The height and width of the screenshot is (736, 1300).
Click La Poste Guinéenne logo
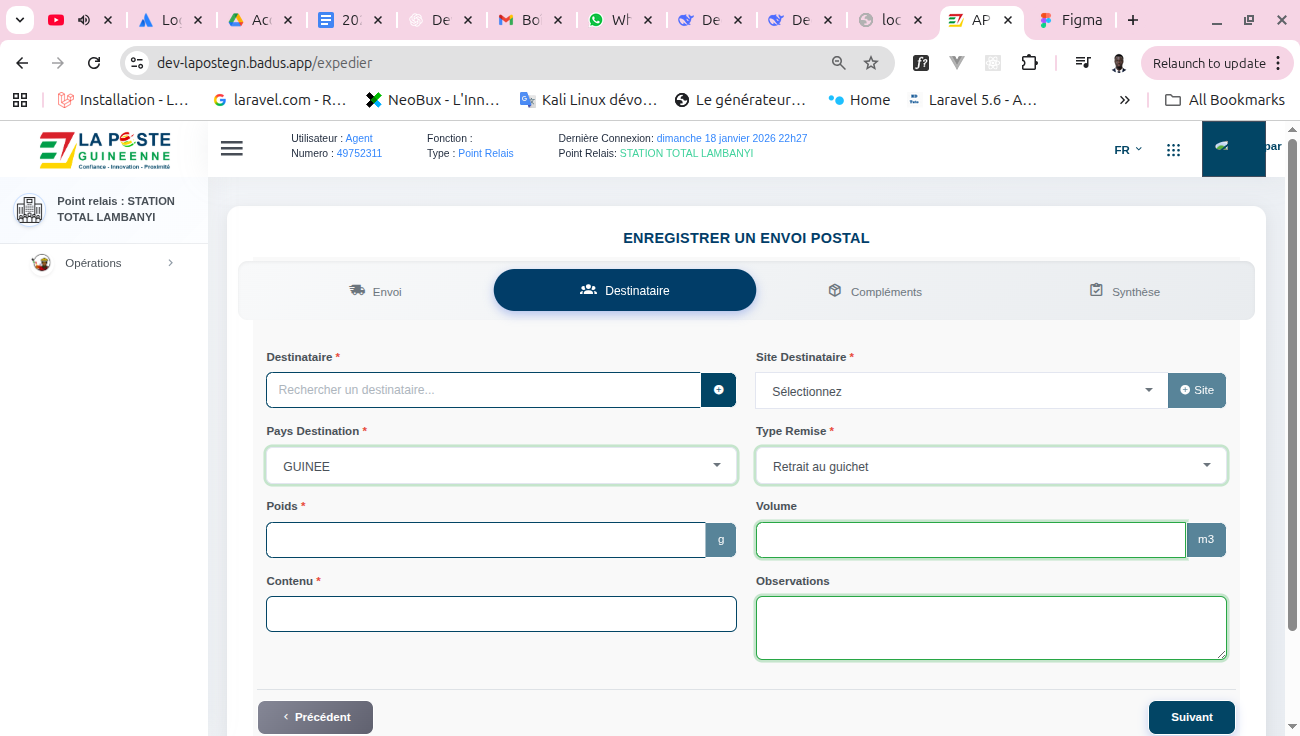(x=105, y=150)
